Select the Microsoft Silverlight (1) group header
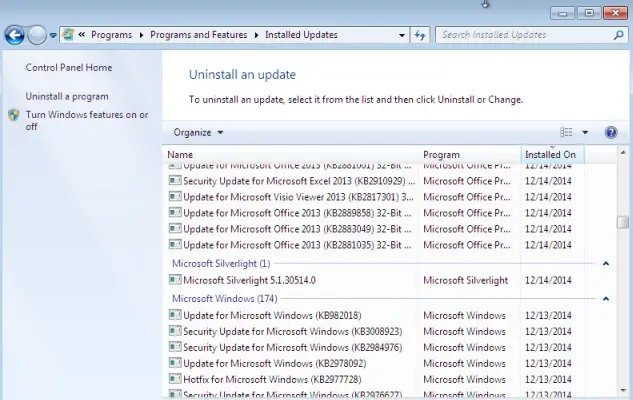This screenshot has height=400, width=633. (x=221, y=264)
